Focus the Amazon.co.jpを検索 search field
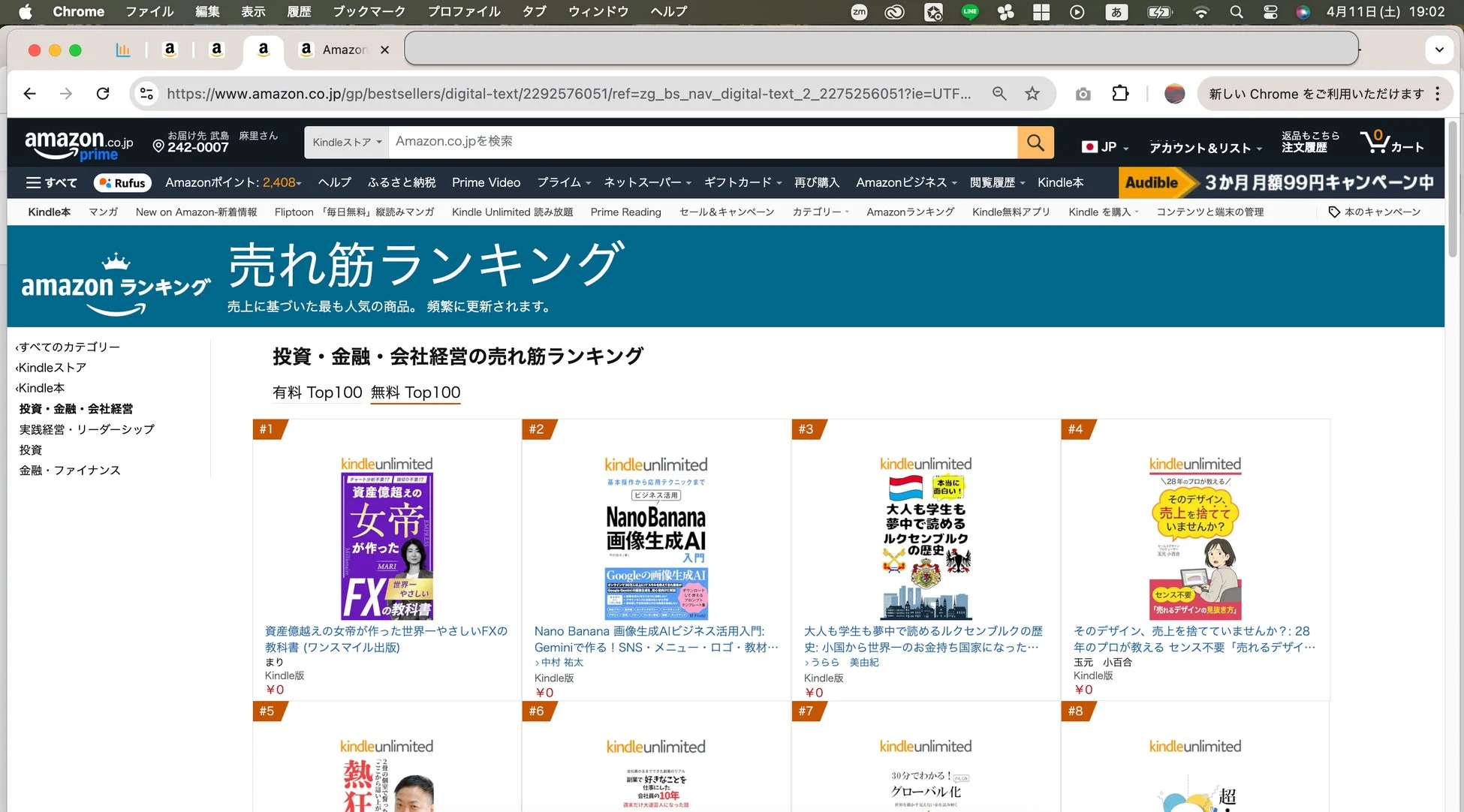 pos(703,142)
